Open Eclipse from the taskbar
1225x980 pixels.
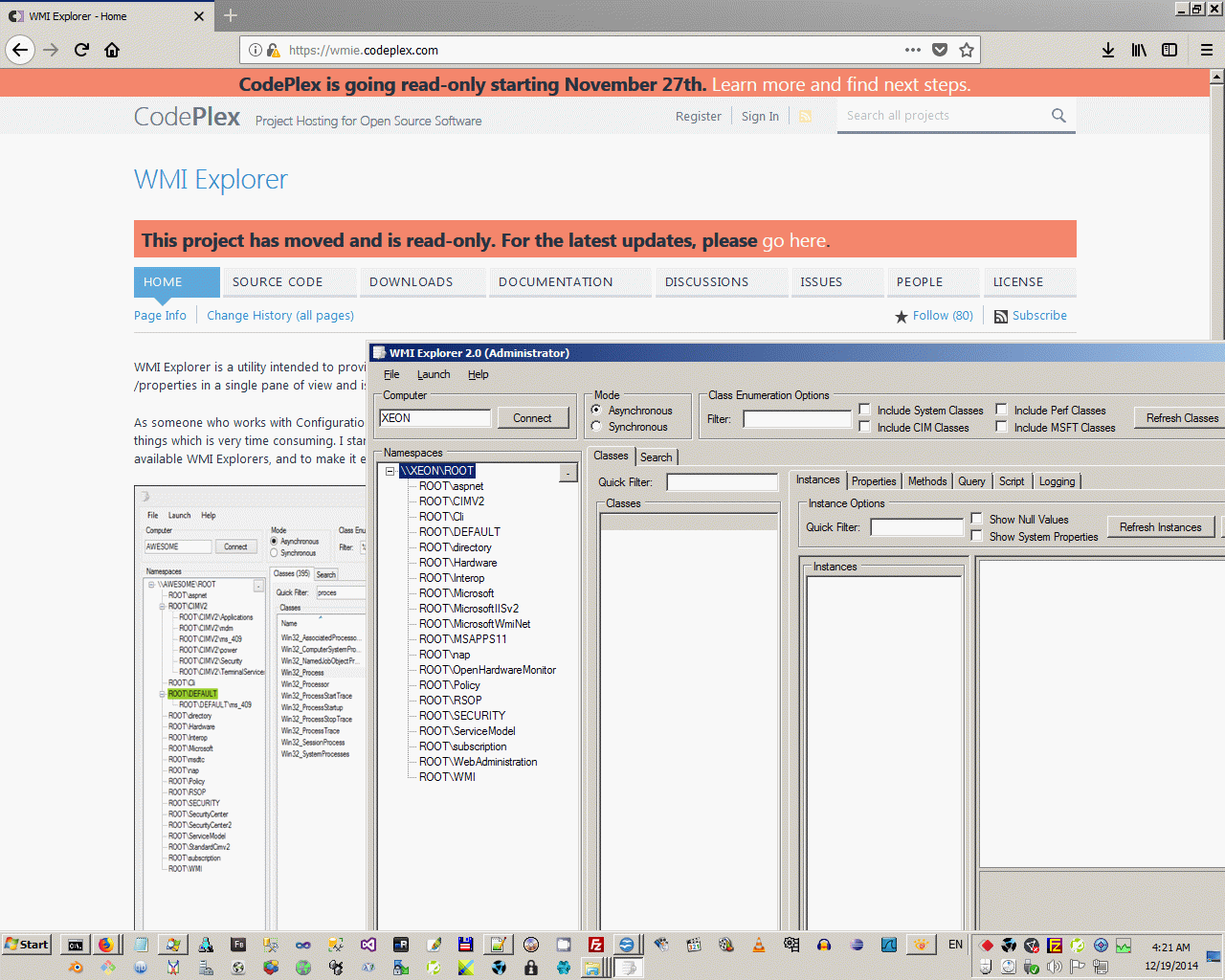857,945
